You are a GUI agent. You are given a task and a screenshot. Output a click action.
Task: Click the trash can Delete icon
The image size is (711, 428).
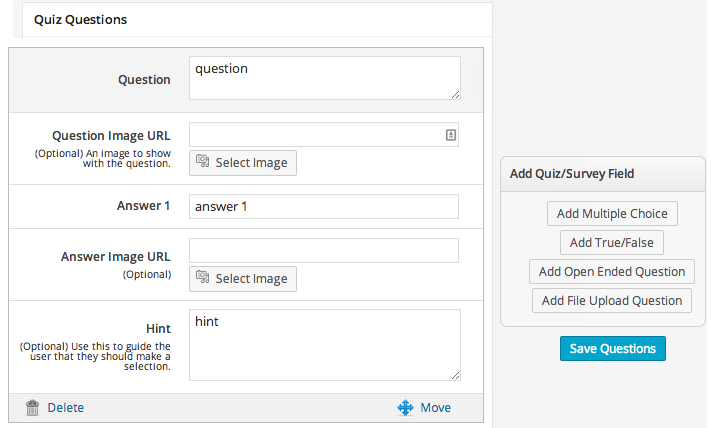pos(32,408)
